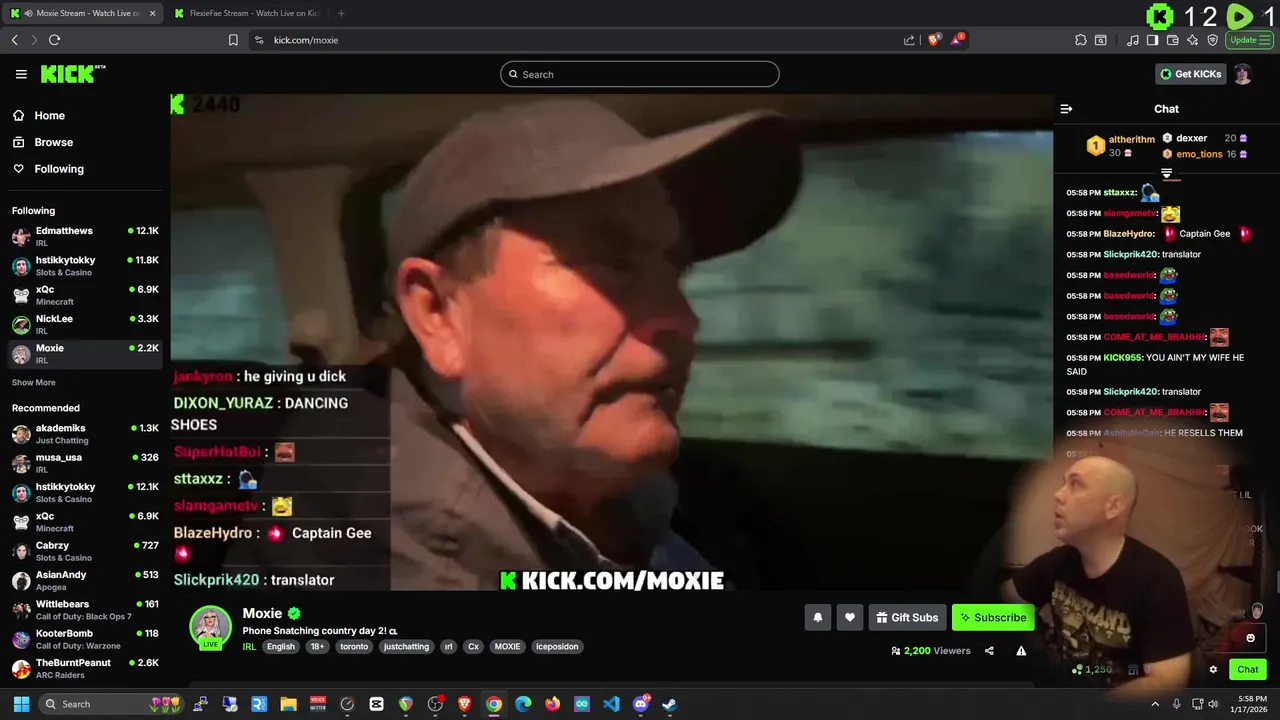This screenshot has width=1280, height=720.
Task: Open chat settings gear icon
Action: (x=1213, y=670)
